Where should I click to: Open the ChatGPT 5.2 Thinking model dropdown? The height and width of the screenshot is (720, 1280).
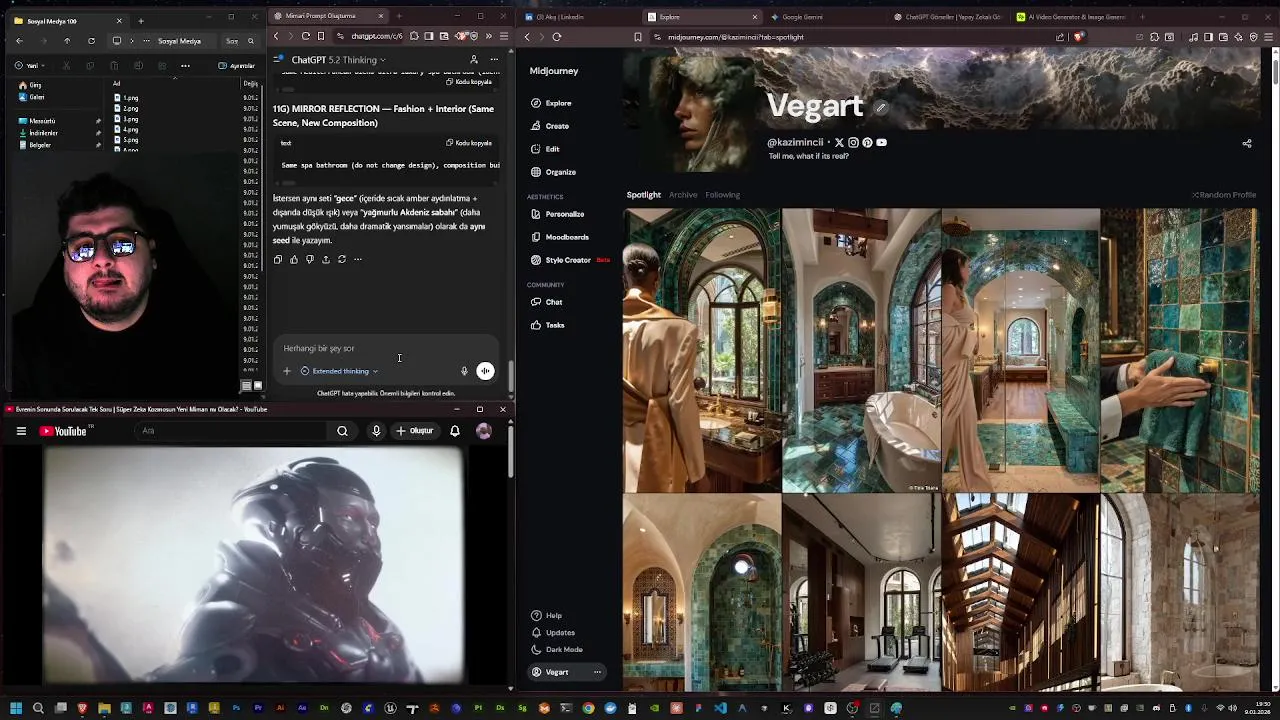(x=338, y=60)
